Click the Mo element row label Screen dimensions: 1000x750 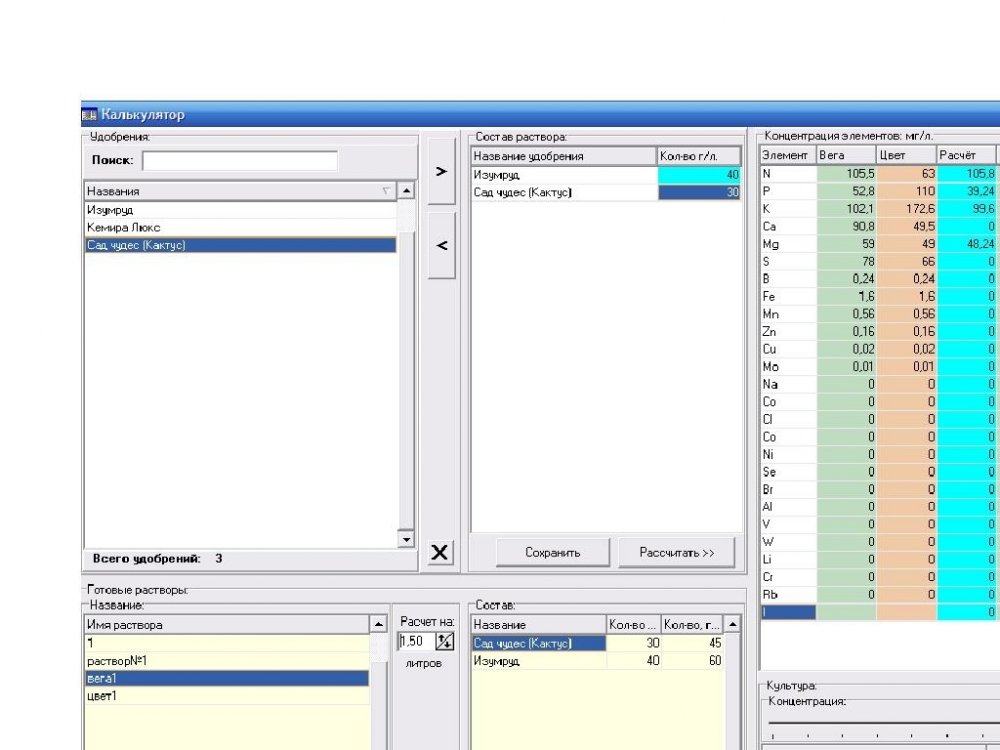[x=788, y=367]
